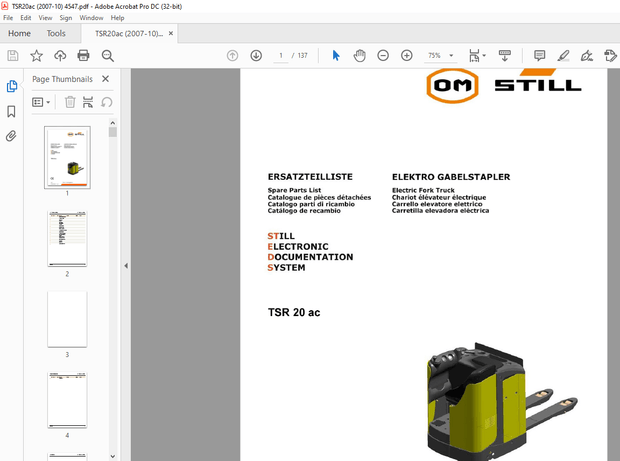
Task: Click the Save file icon
Action: tap(13, 56)
